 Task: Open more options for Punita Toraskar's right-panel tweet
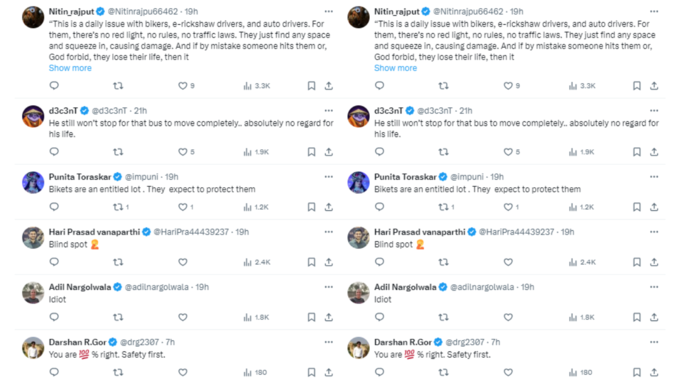tap(654, 177)
